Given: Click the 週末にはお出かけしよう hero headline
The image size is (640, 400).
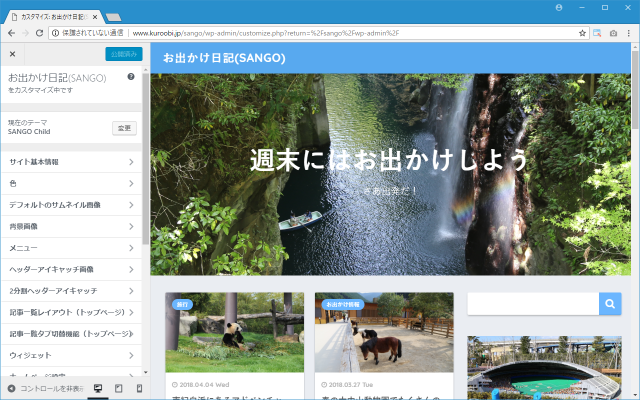Looking at the screenshot, I should [389, 160].
